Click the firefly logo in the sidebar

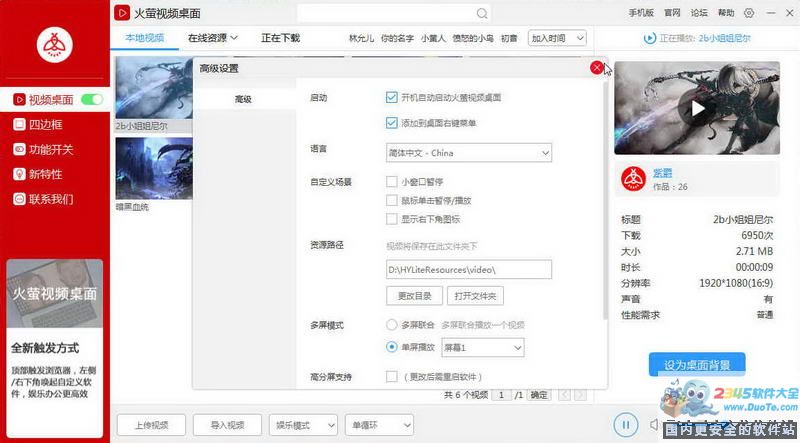[x=55, y=43]
